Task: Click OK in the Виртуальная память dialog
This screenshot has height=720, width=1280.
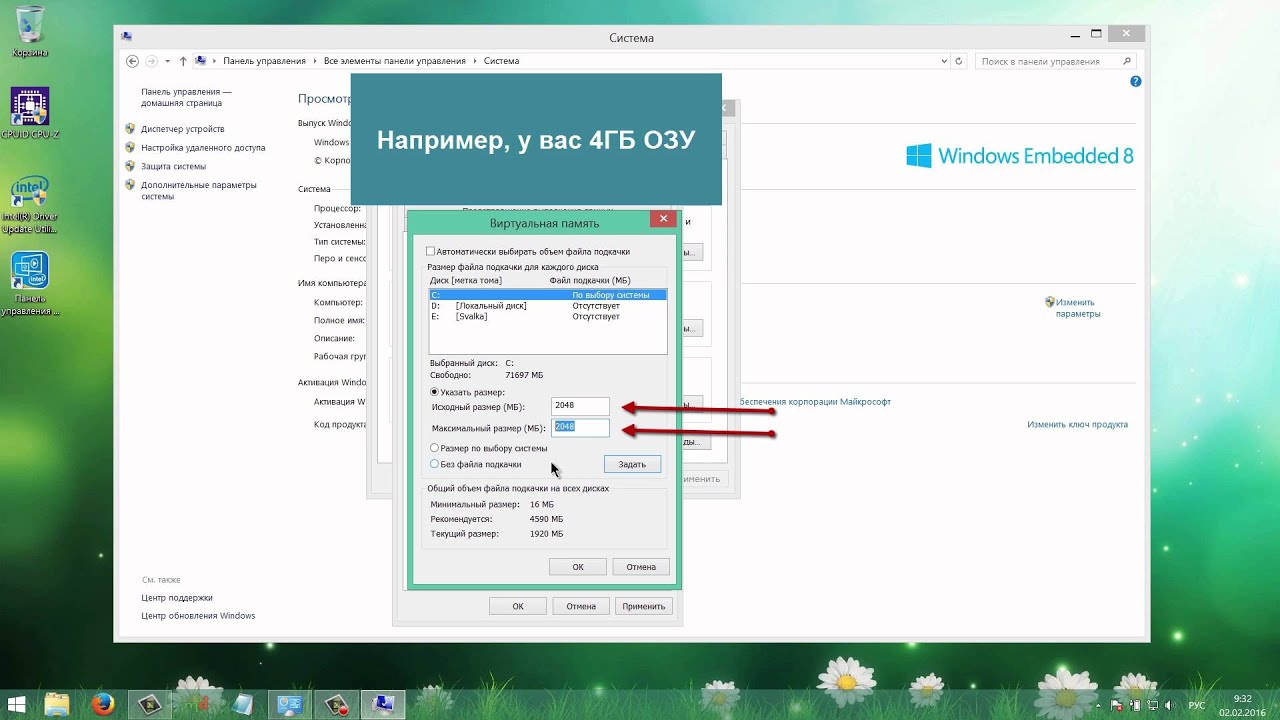Action: 578,566
